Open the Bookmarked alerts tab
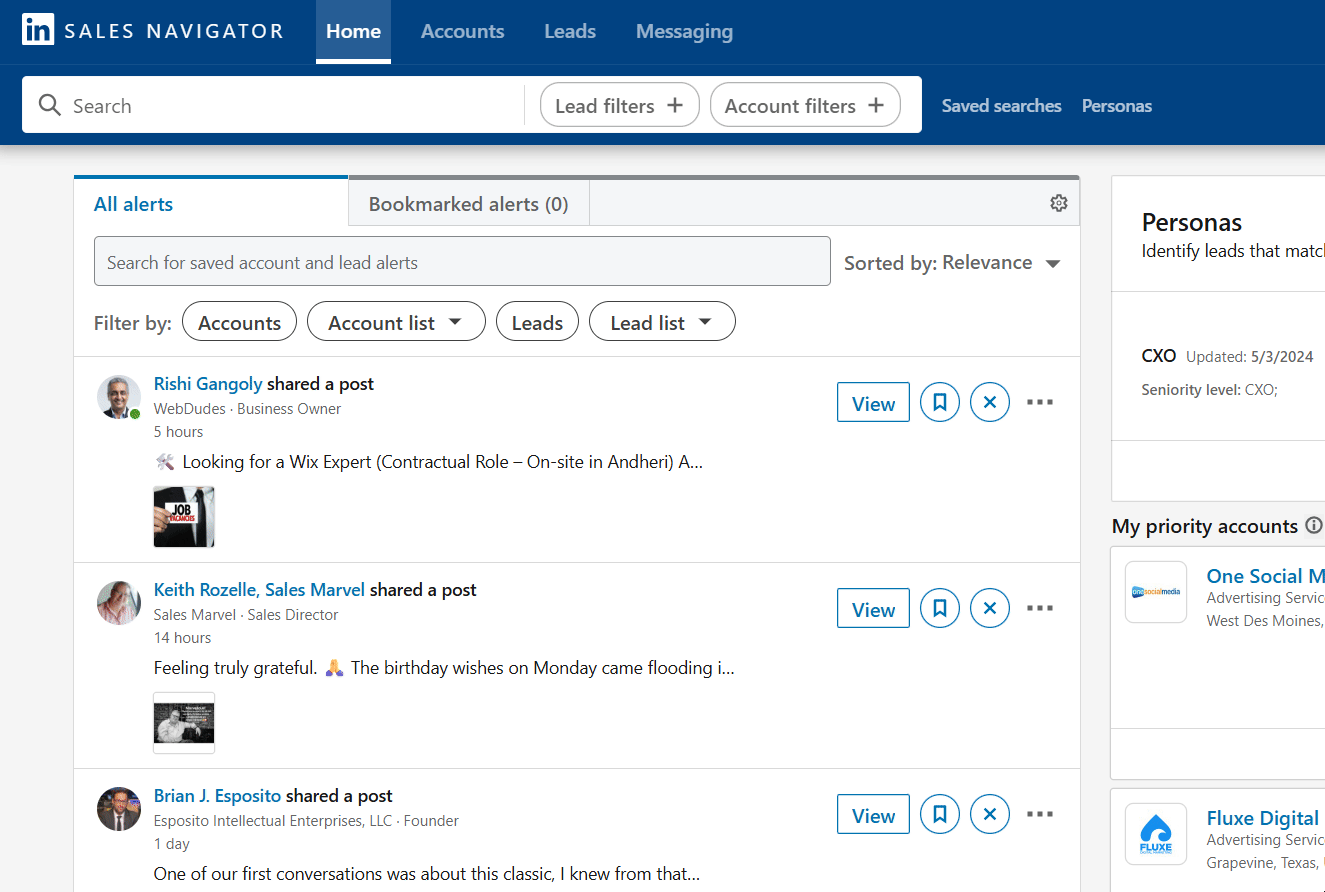1325x892 pixels. point(468,203)
